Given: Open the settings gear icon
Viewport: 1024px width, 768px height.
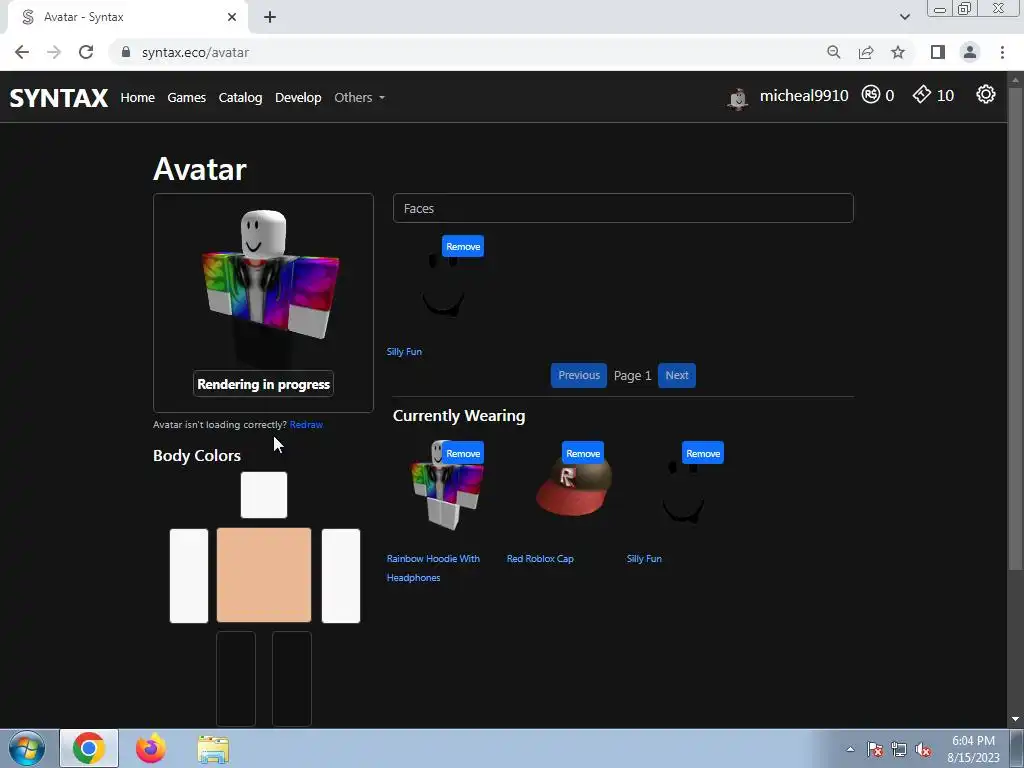Looking at the screenshot, I should pyautogui.click(x=985, y=95).
